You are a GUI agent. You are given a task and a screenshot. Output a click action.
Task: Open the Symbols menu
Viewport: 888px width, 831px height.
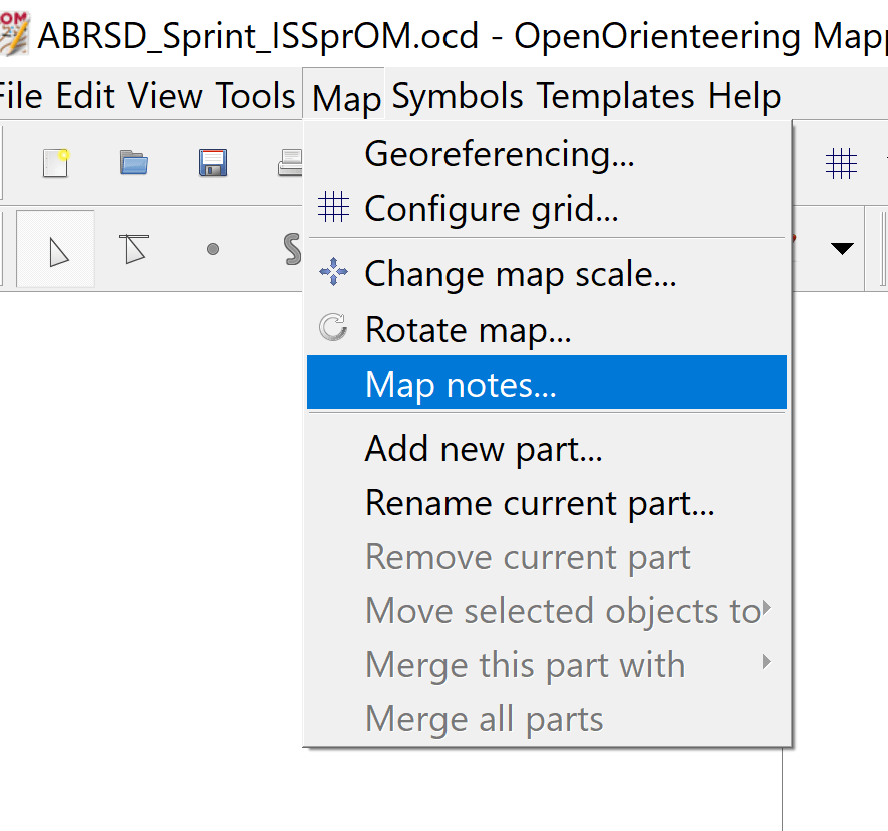458,95
